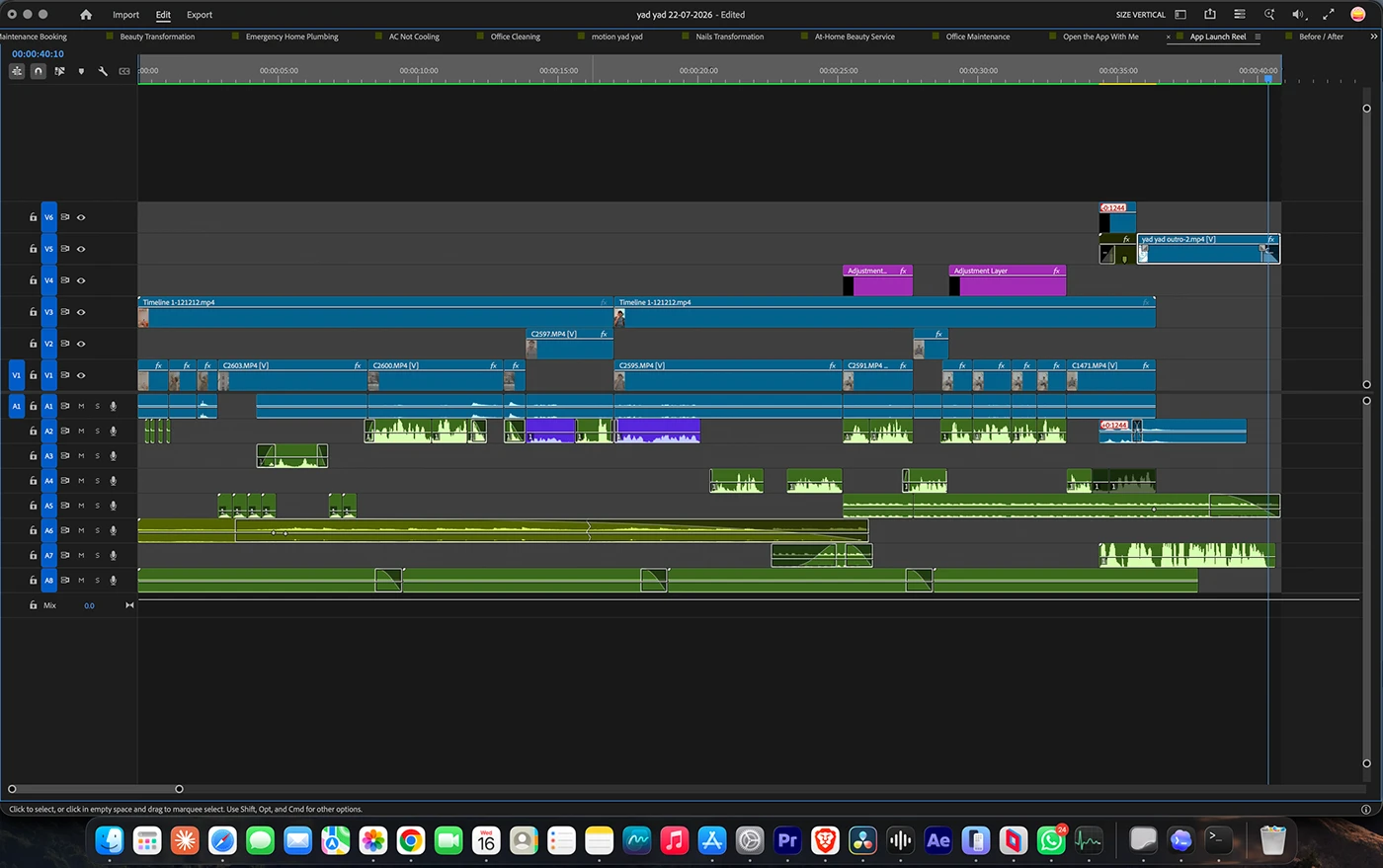Click the Mix track go-to-end icon
This screenshot has height=868, width=1383.
[129, 605]
